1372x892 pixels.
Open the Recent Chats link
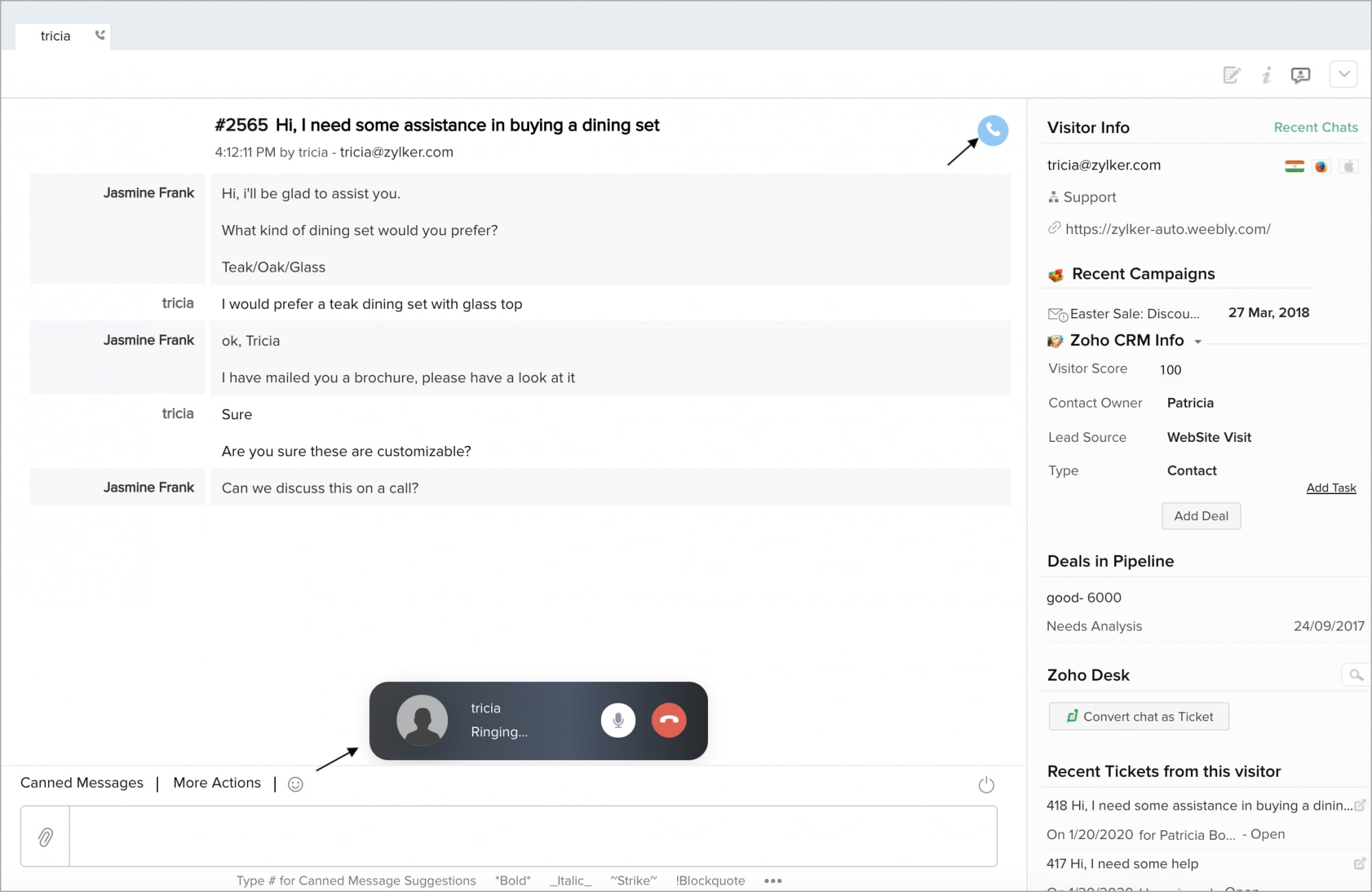click(1316, 128)
